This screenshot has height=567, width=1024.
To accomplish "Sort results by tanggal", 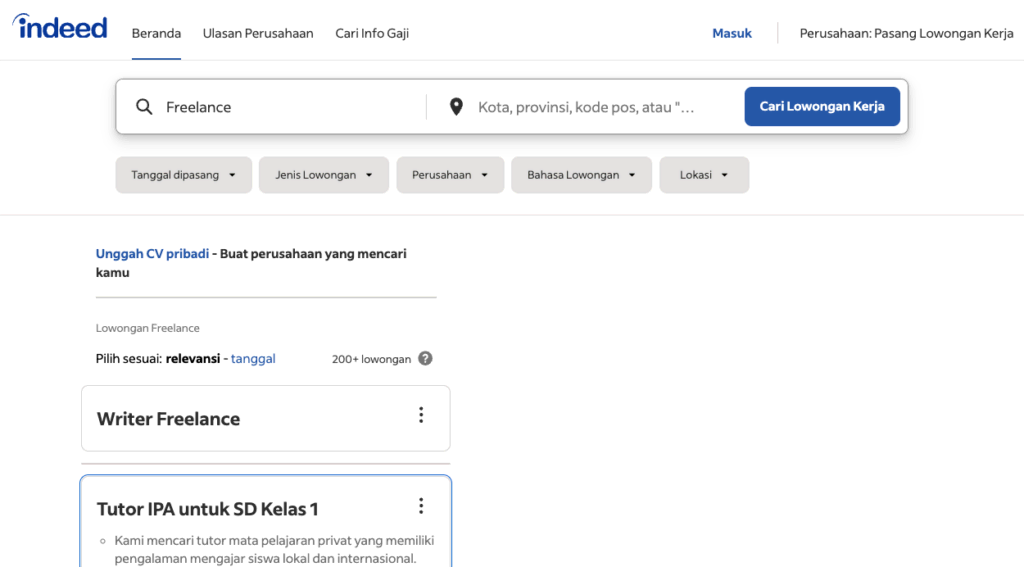I will tap(253, 358).
